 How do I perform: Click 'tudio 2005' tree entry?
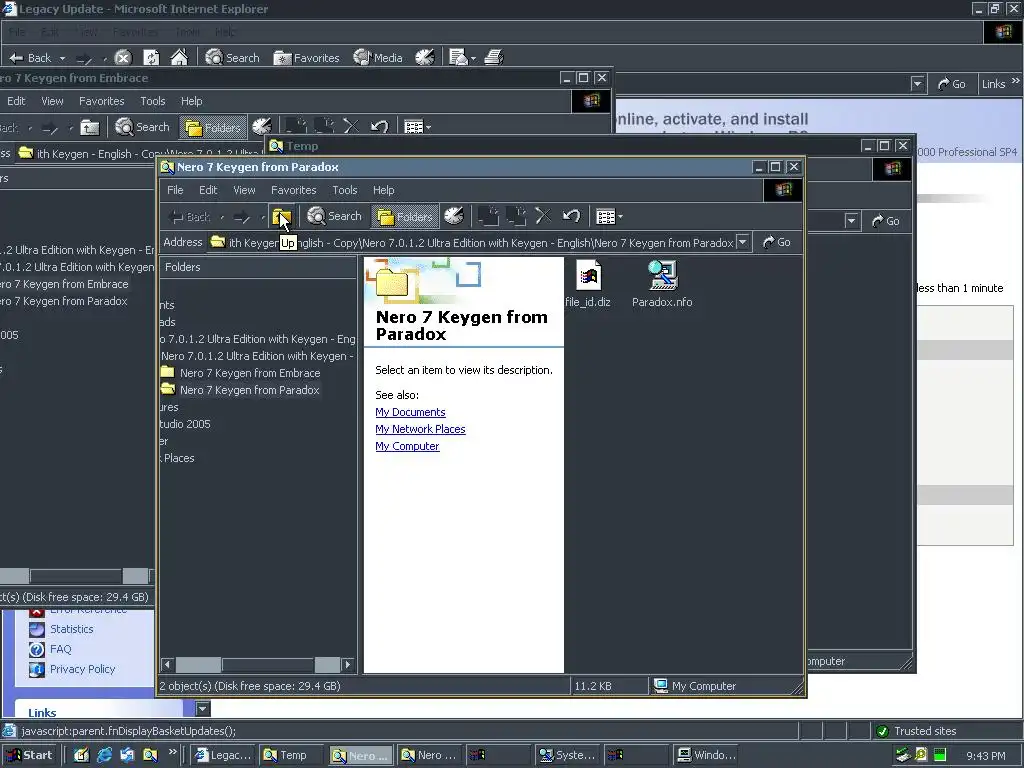click(185, 424)
